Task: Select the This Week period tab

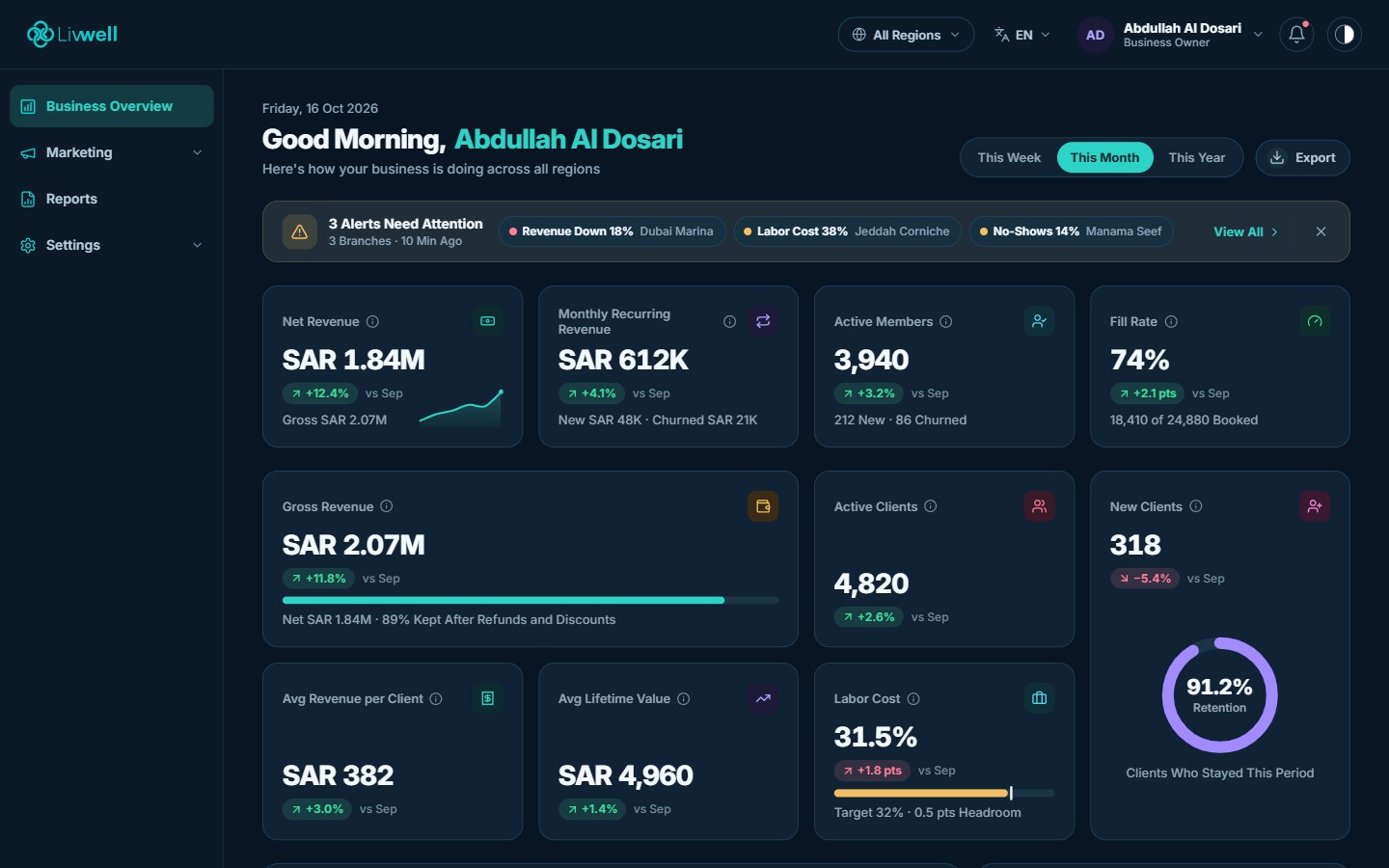Action: (1009, 157)
